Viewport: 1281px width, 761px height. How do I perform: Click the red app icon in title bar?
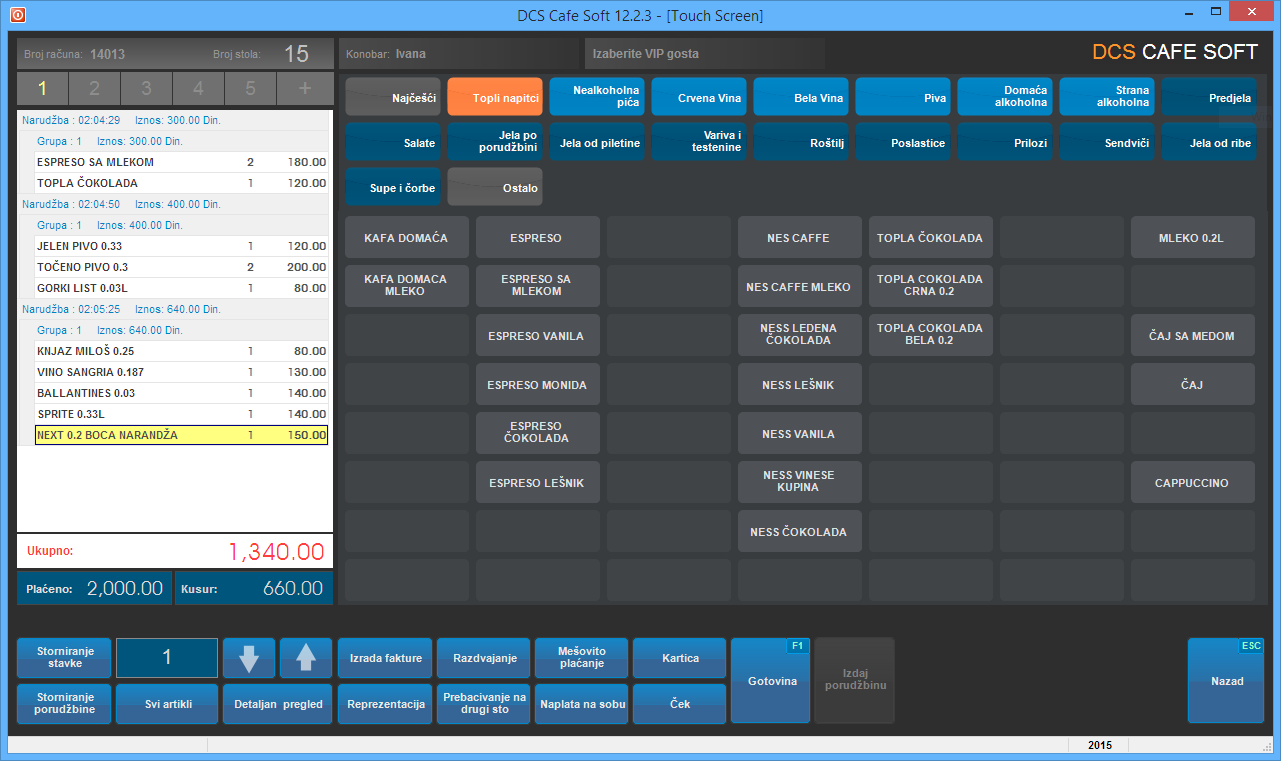[18, 15]
